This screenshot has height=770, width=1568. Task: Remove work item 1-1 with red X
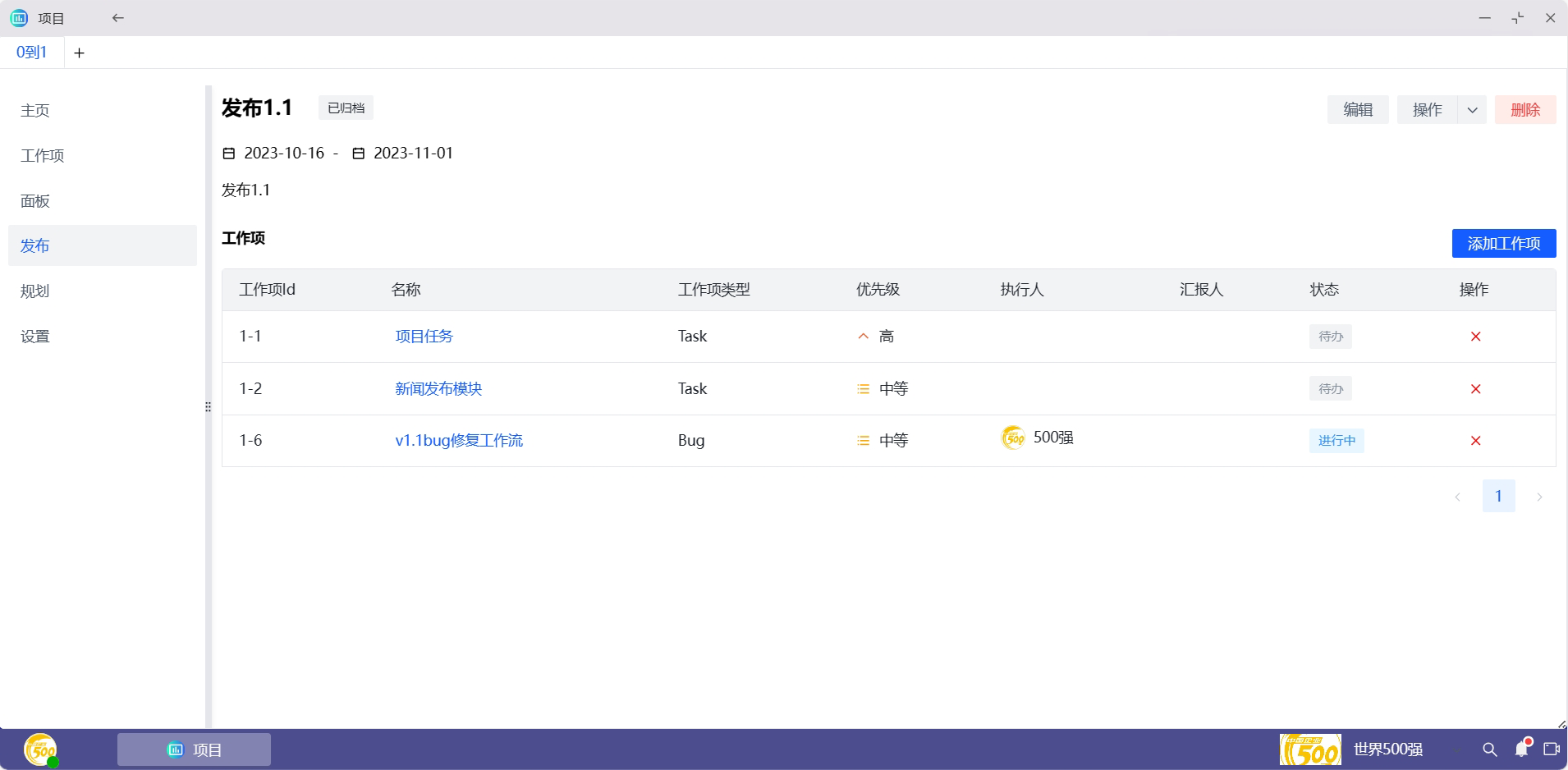pyautogui.click(x=1475, y=337)
